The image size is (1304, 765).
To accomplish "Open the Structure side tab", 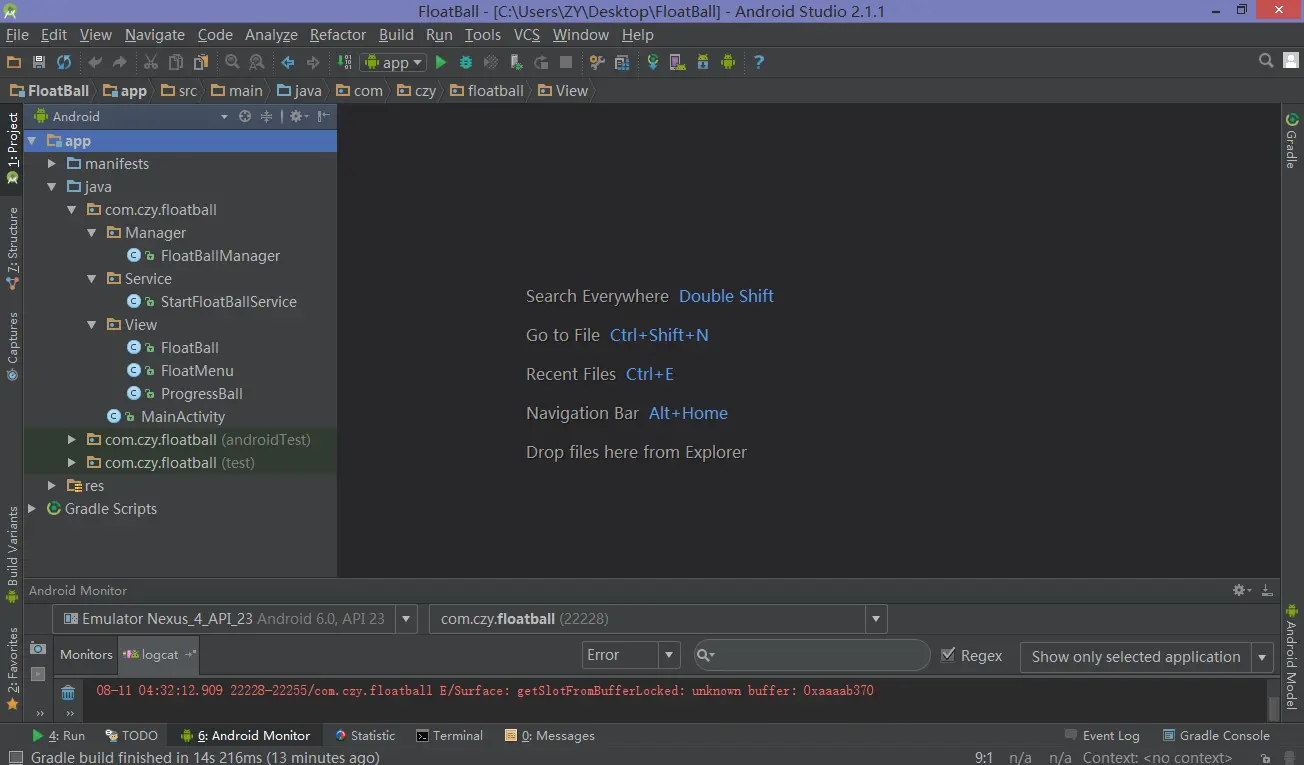I will pyautogui.click(x=12, y=248).
